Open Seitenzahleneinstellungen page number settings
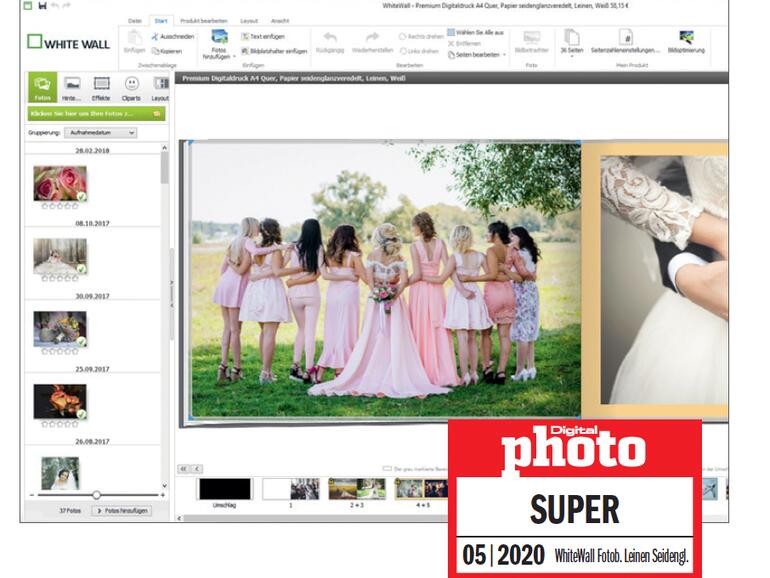 click(x=625, y=42)
